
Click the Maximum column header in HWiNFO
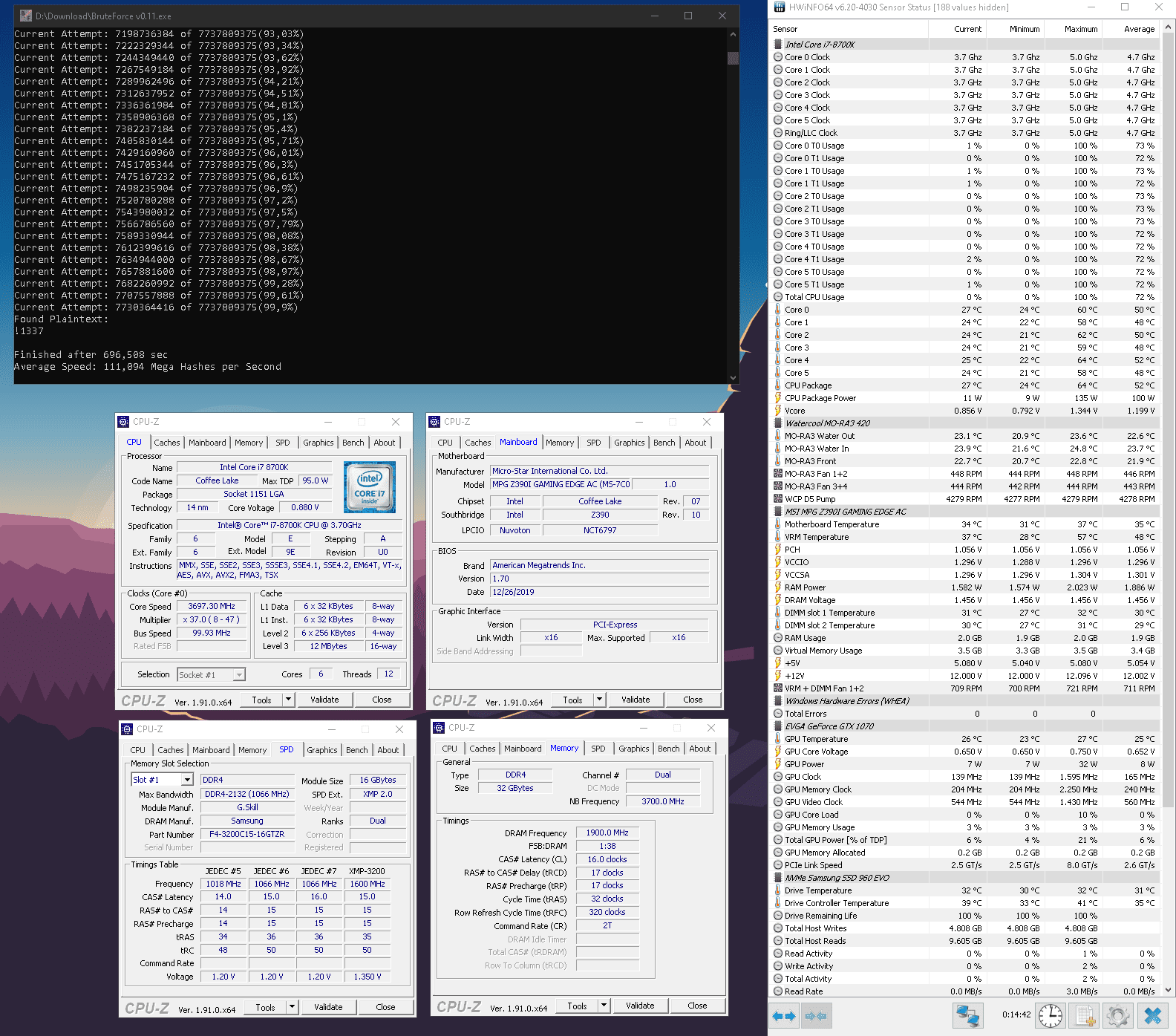(x=1073, y=29)
